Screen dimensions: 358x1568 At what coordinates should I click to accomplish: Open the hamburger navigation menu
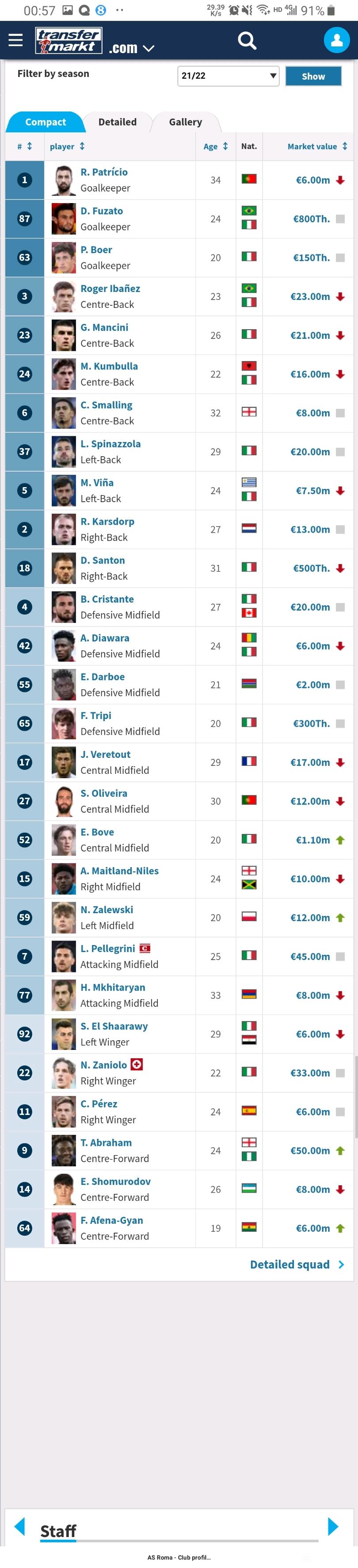(15, 40)
